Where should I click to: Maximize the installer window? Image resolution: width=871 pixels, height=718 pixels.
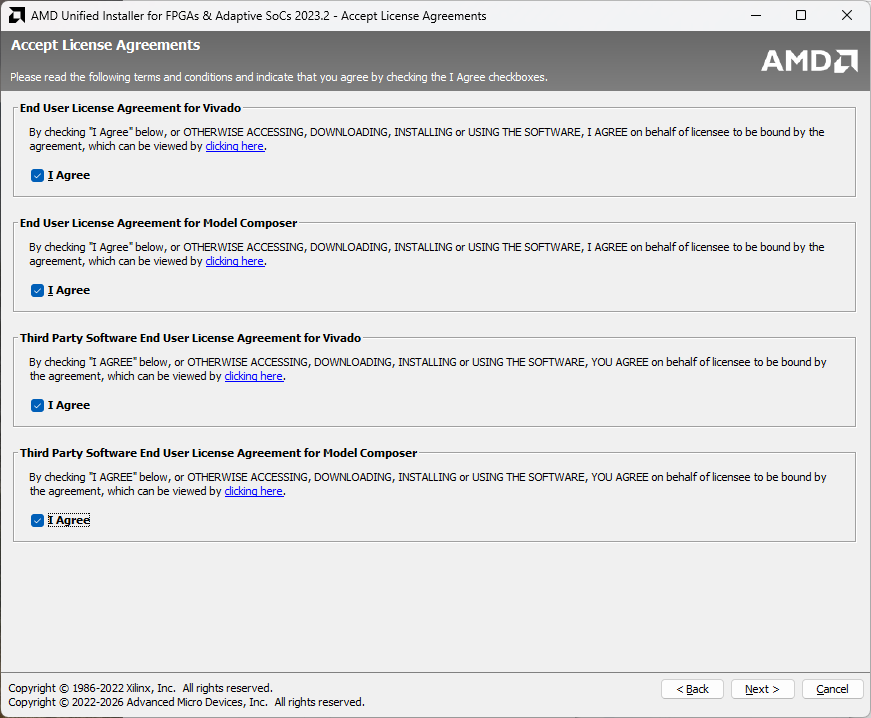[x=801, y=16]
